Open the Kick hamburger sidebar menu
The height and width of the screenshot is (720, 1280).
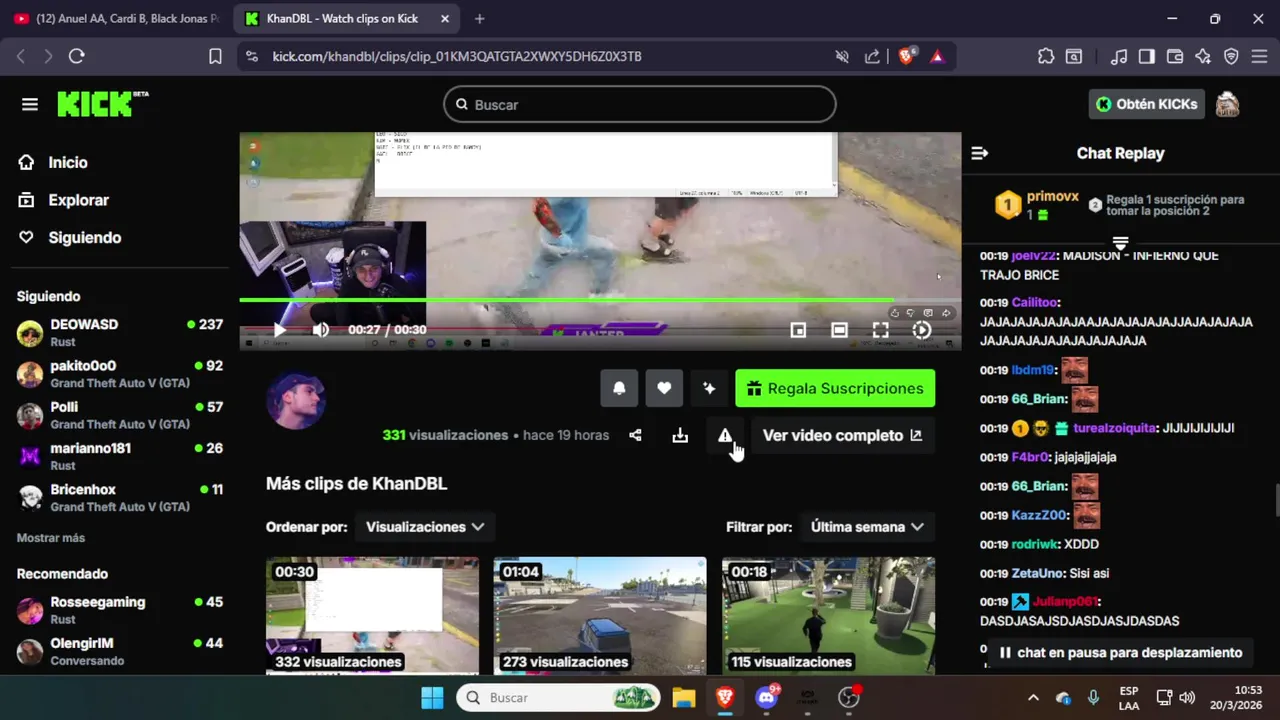[29, 104]
